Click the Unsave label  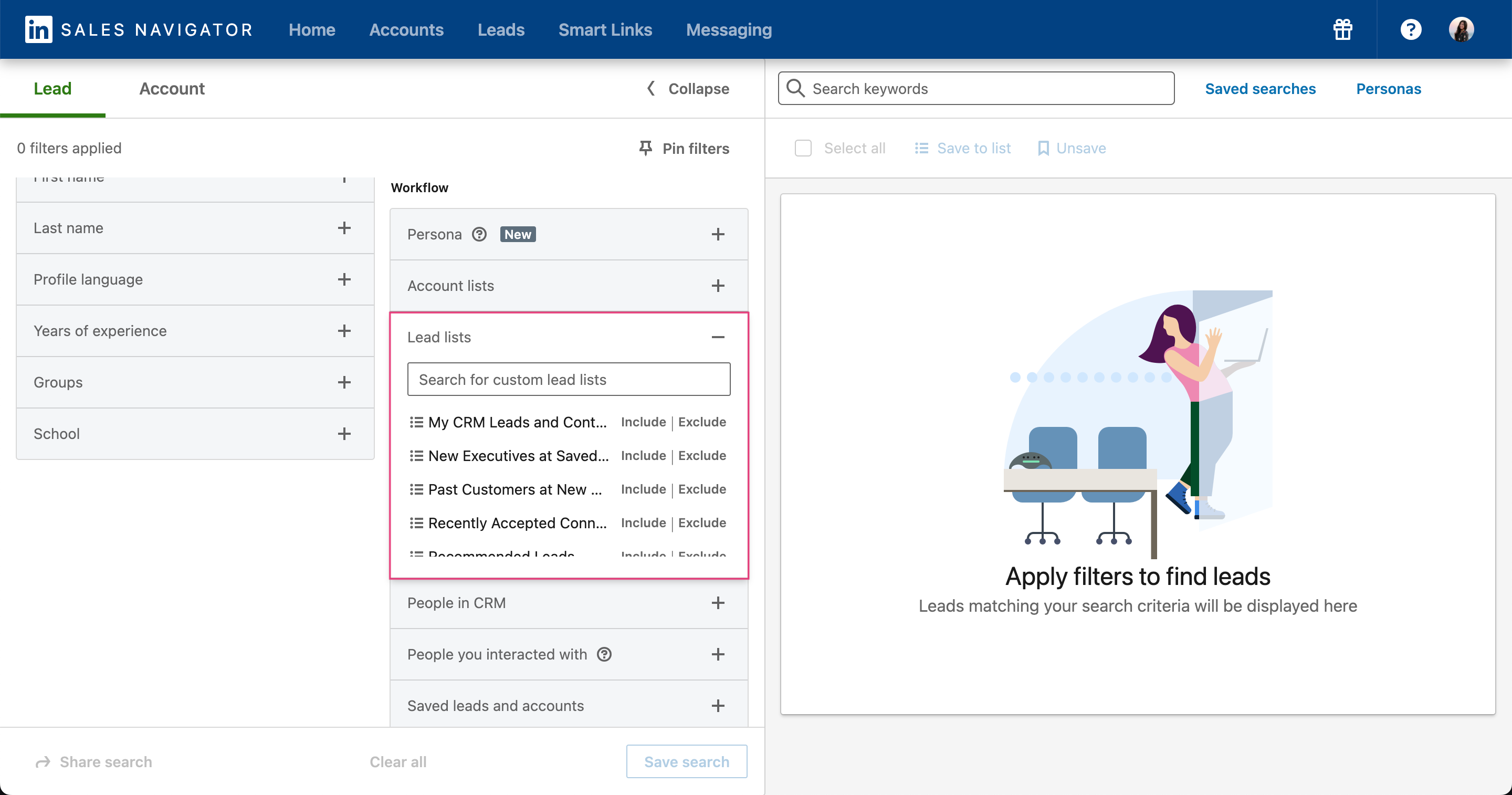click(x=1081, y=148)
